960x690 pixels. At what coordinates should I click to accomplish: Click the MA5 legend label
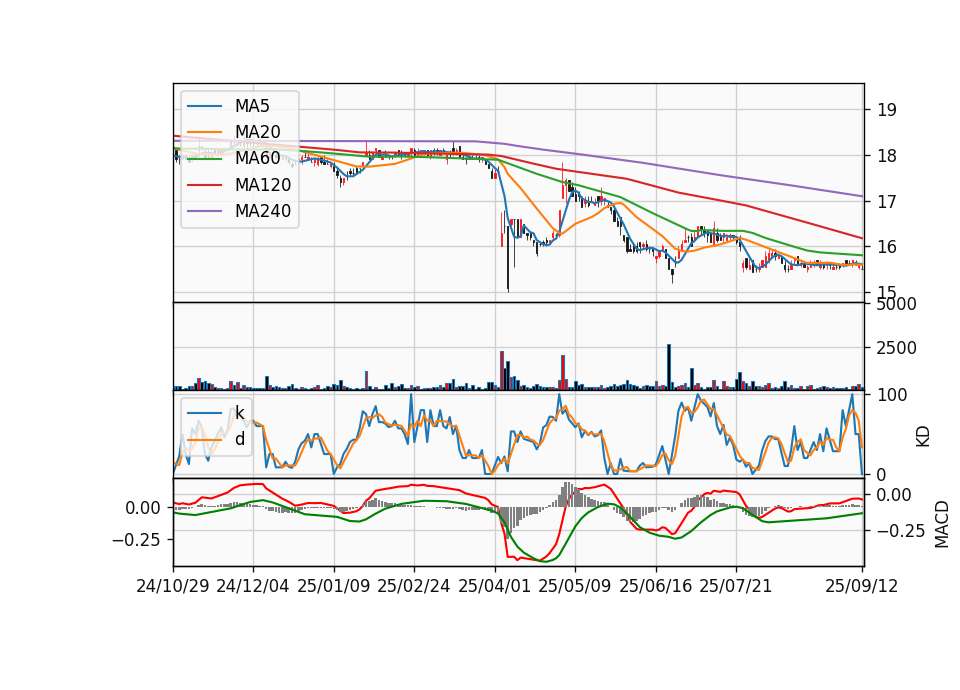252,106
